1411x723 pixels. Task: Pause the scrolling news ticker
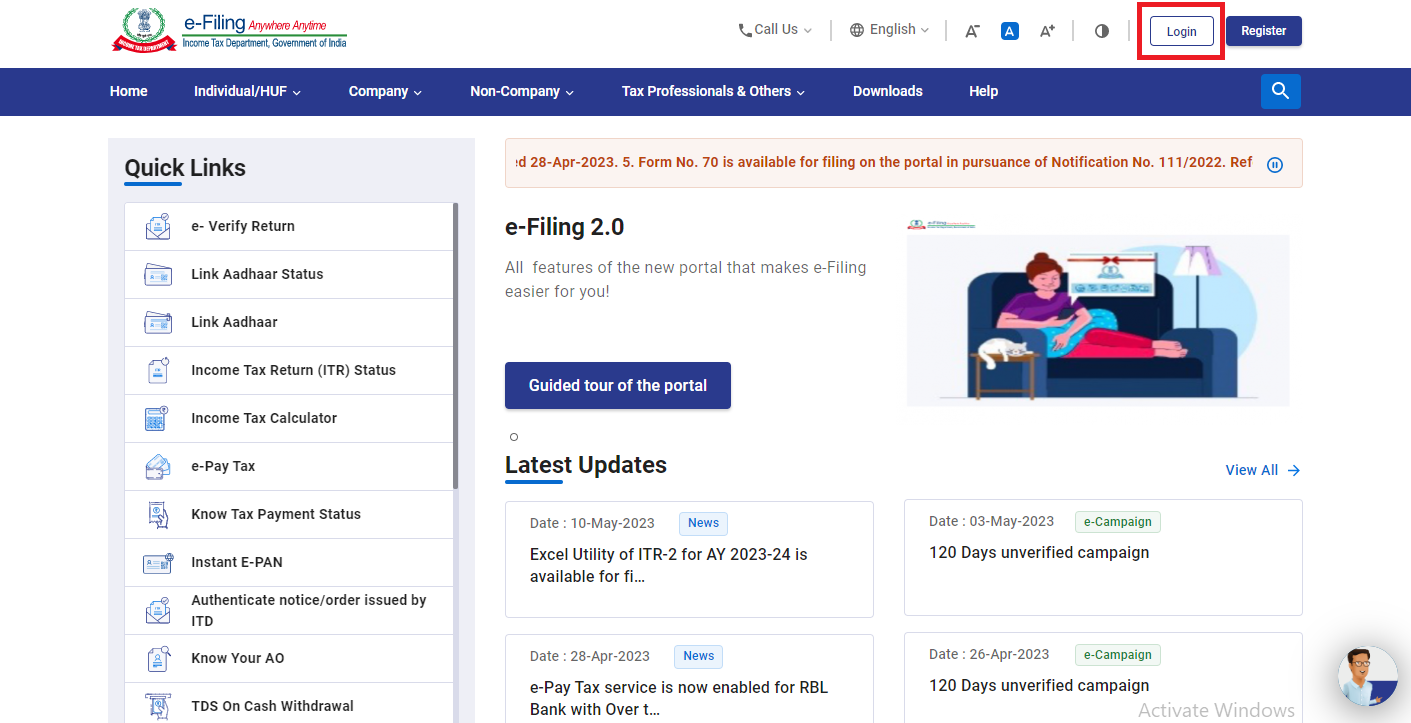(1275, 165)
